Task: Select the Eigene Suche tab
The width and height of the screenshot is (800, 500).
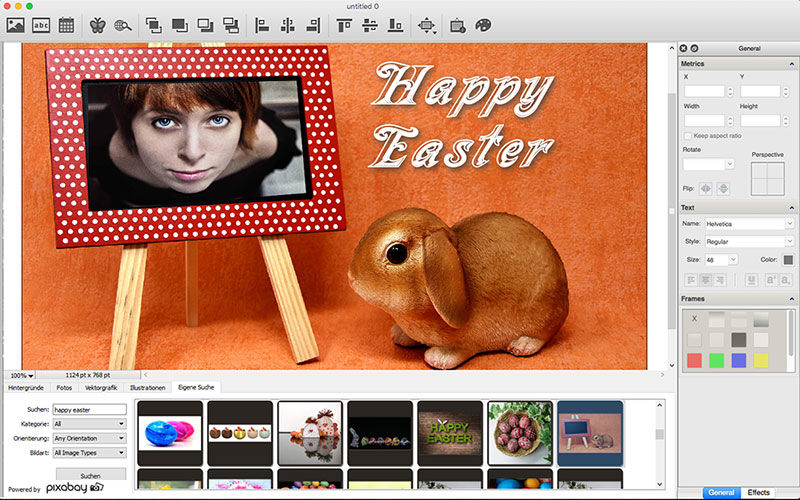Action: (x=196, y=388)
